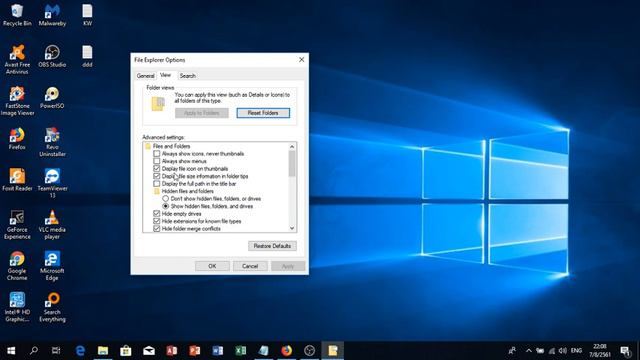
Task: Click the Restore Defaults button
Action: (x=272, y=246)
